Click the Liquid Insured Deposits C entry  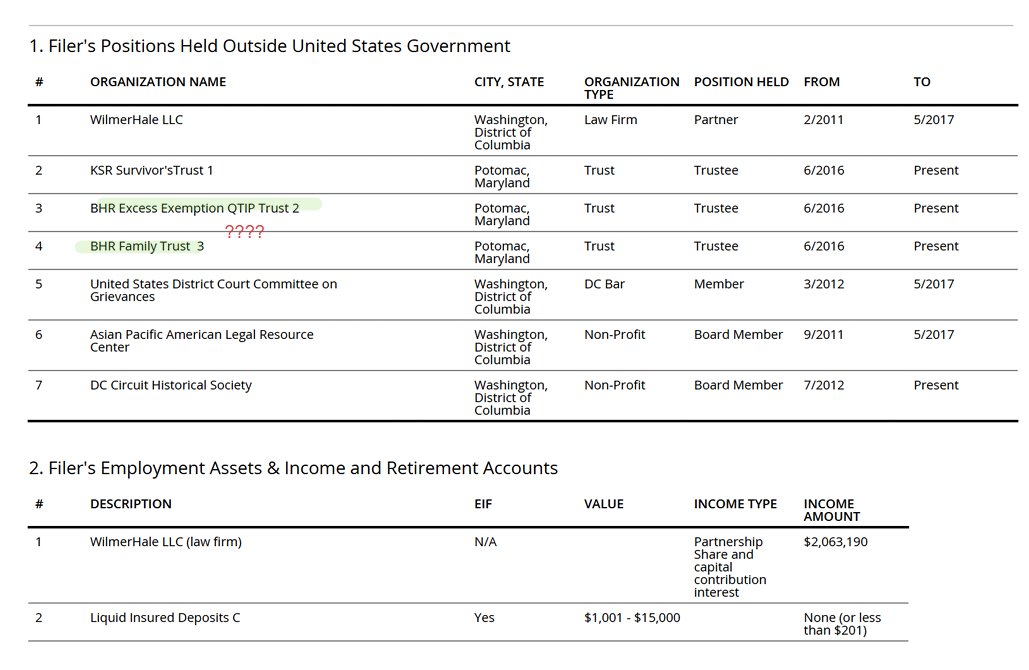165,618
